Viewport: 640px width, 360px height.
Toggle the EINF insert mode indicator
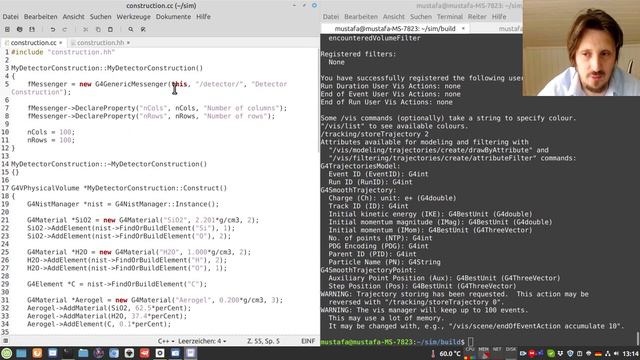click(x=308, y=341)
